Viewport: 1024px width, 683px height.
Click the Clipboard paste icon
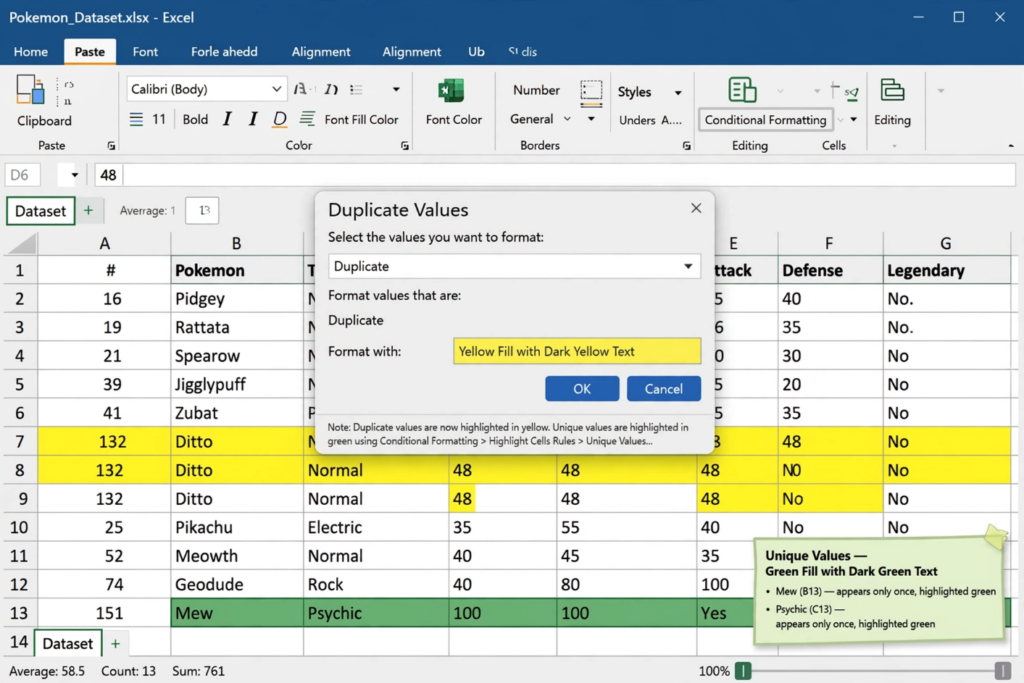tap(30, 89)
